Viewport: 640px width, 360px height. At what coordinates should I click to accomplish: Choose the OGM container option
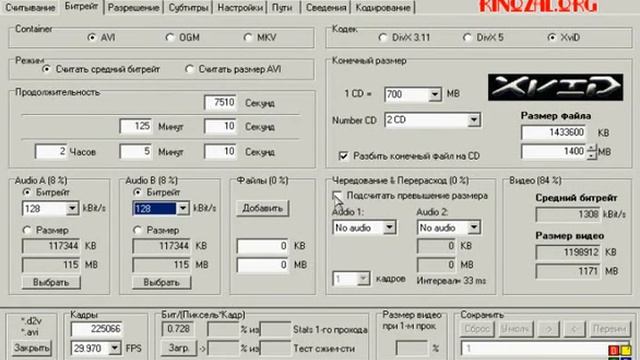[182, 38]
